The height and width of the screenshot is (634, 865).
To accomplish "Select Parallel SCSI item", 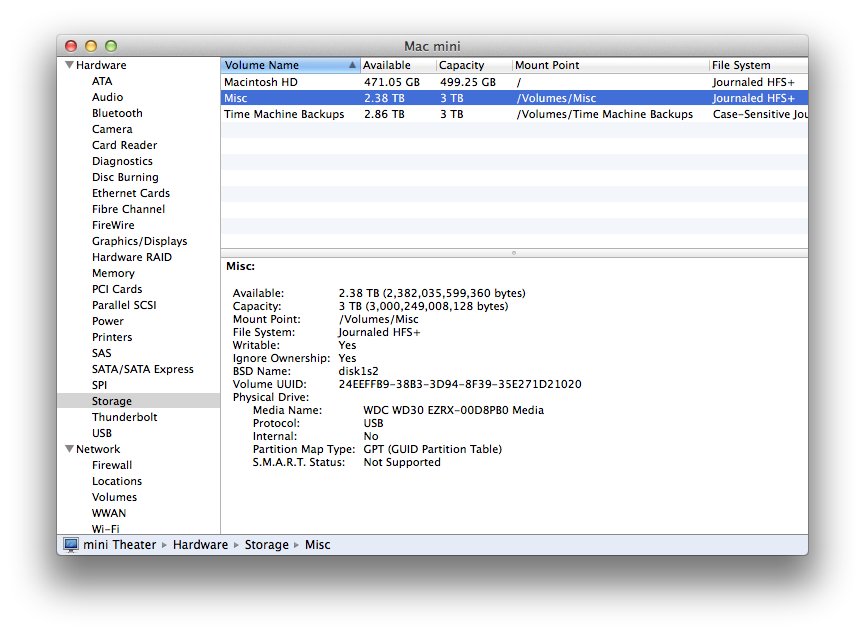I will point(124,305).
